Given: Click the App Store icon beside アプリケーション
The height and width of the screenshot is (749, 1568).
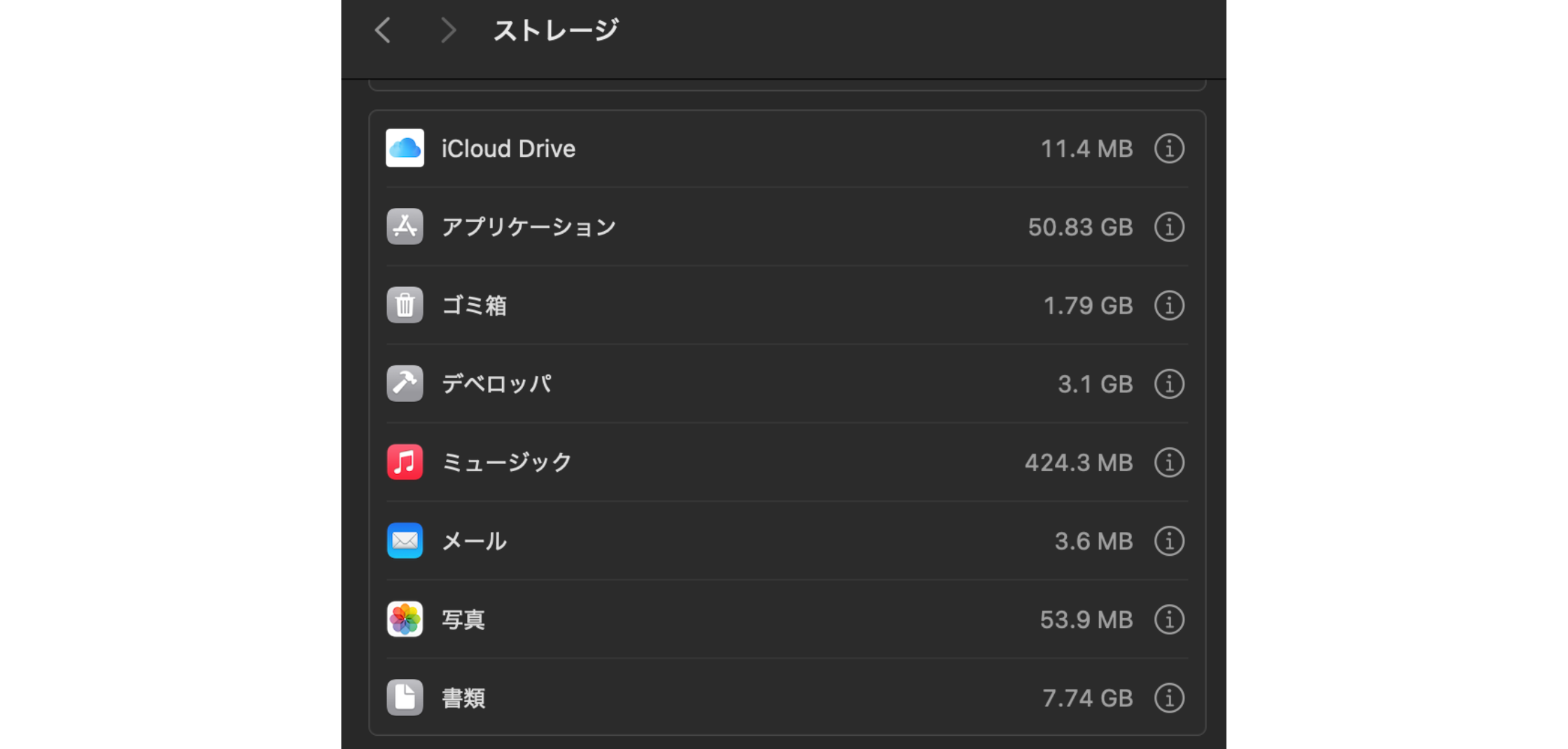Looking at the screenshot, I should [x=405, y=226].
